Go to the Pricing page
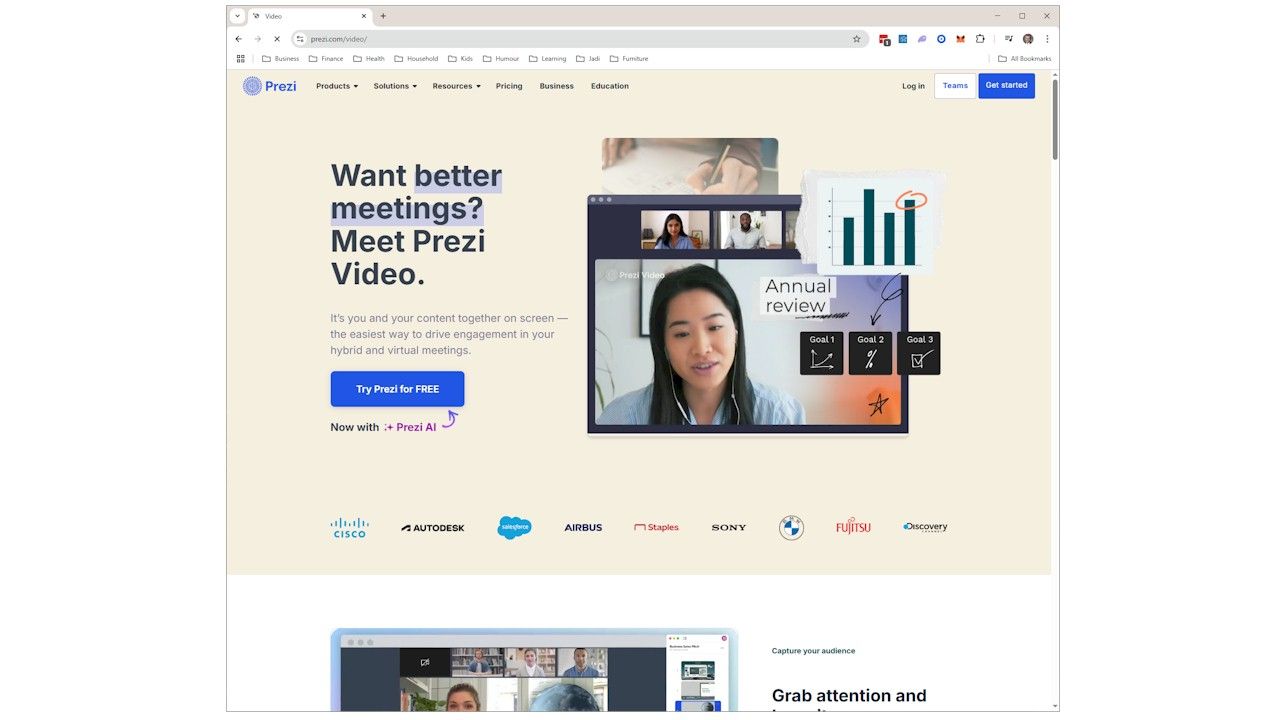Image resolution: width=1280 pixels, height=720 pixels. point(509,86)
